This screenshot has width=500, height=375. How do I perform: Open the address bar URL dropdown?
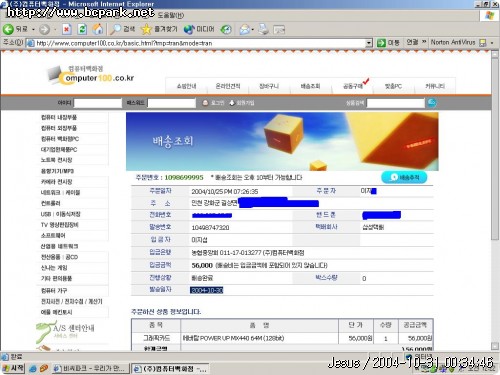click(x=369, y=43)
